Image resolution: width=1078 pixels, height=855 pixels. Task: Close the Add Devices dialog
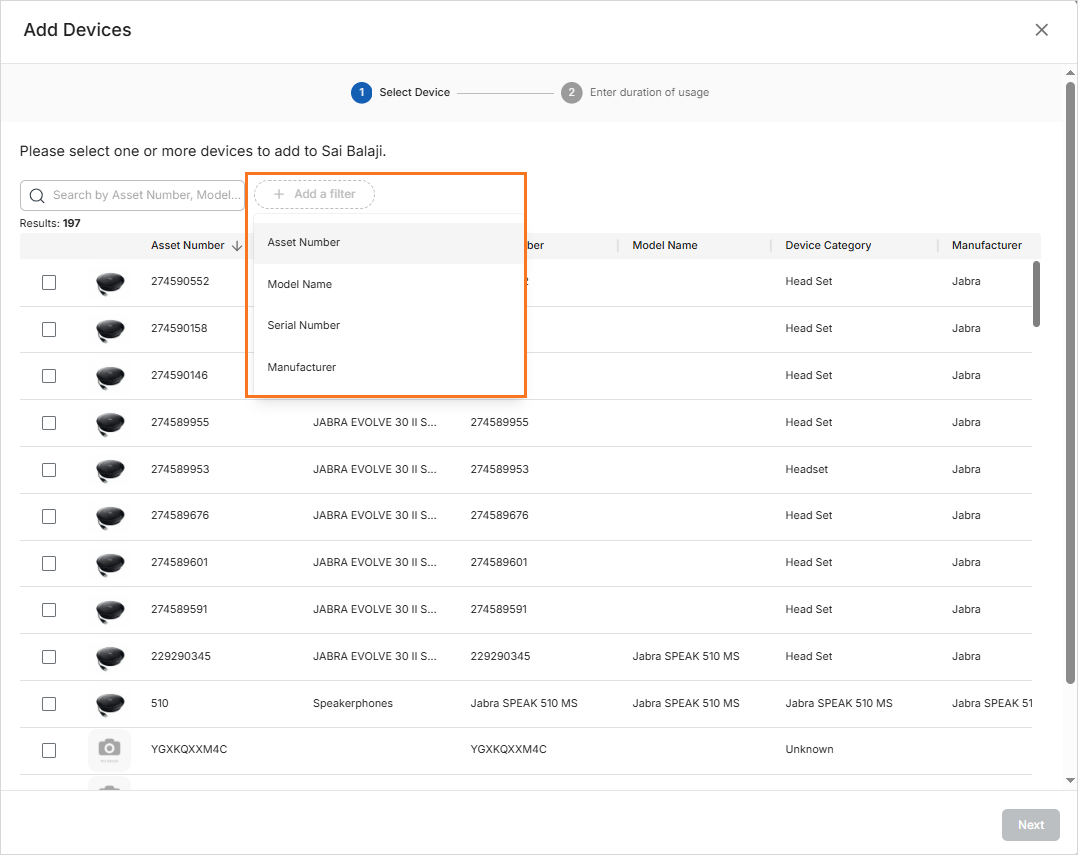pyautogui.click(x=1041, y=30)
